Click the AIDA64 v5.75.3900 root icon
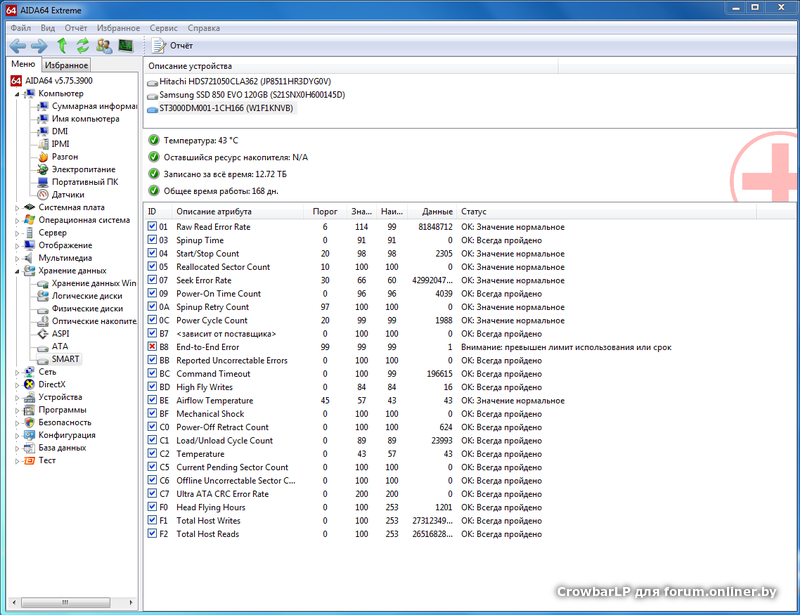 [16, 81]
